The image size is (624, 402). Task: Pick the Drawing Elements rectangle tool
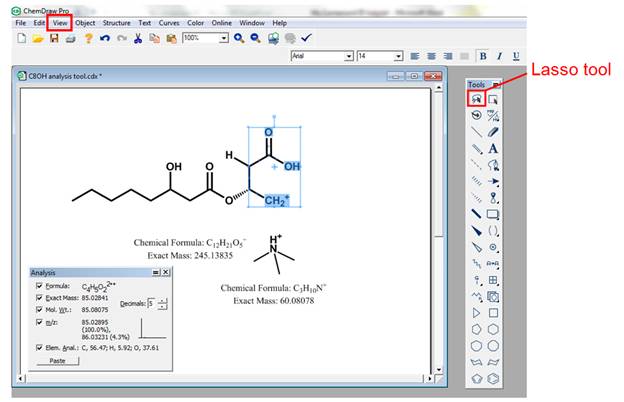pos(493,214)
